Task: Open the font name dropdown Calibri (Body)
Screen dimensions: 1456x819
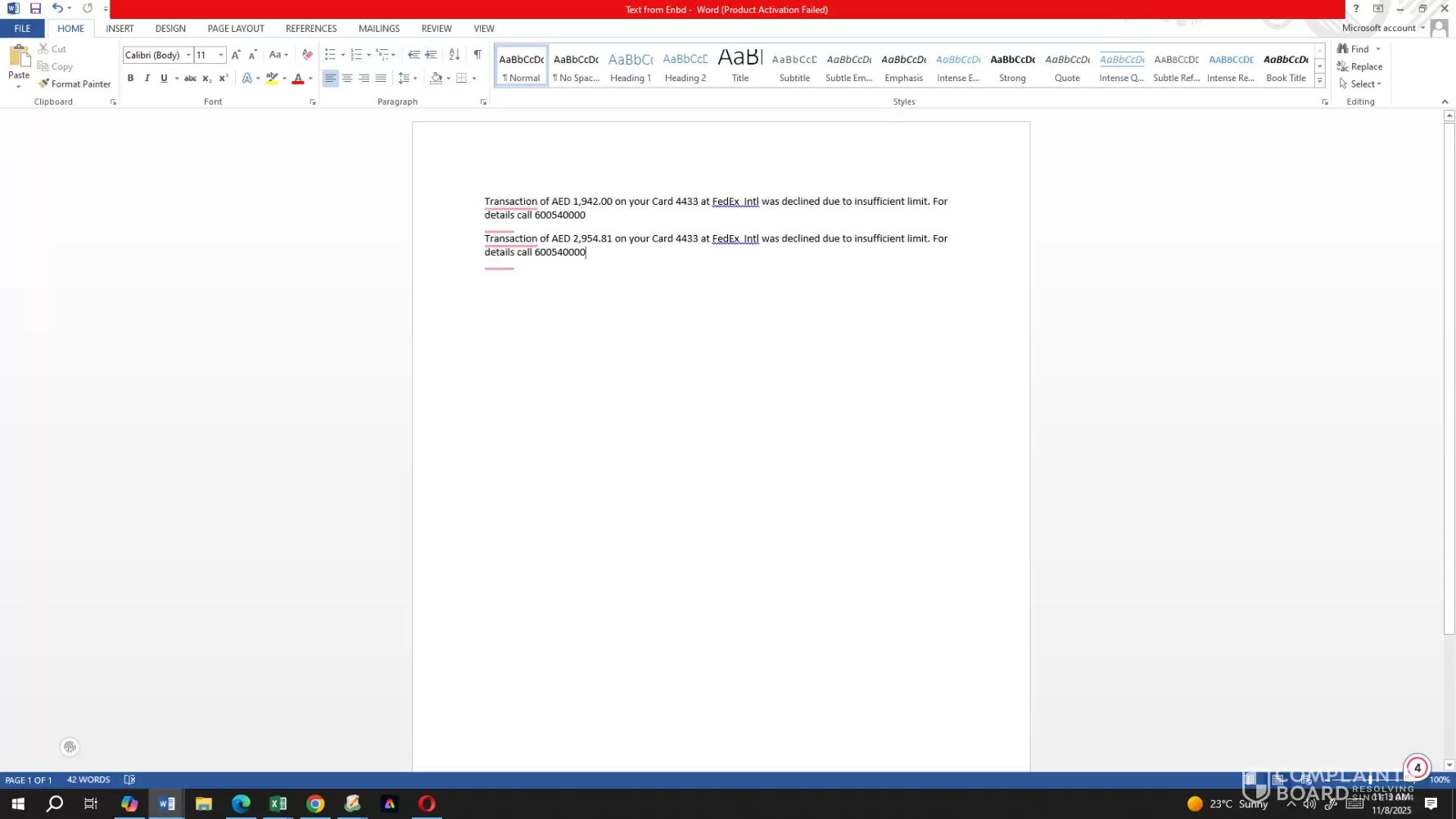Action: [x=188, y=55]
